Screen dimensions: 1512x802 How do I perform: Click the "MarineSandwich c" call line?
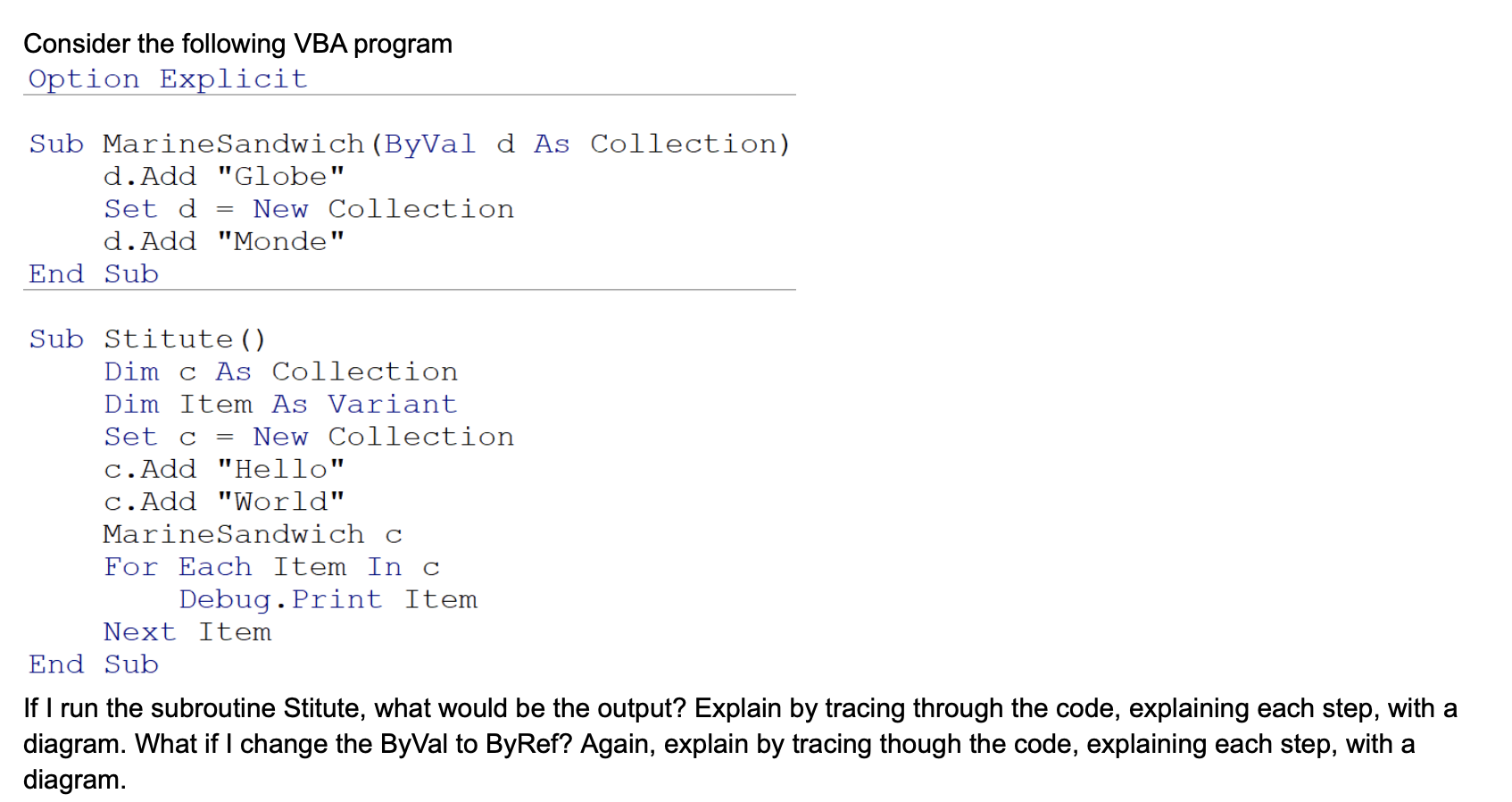pos(253,534)
